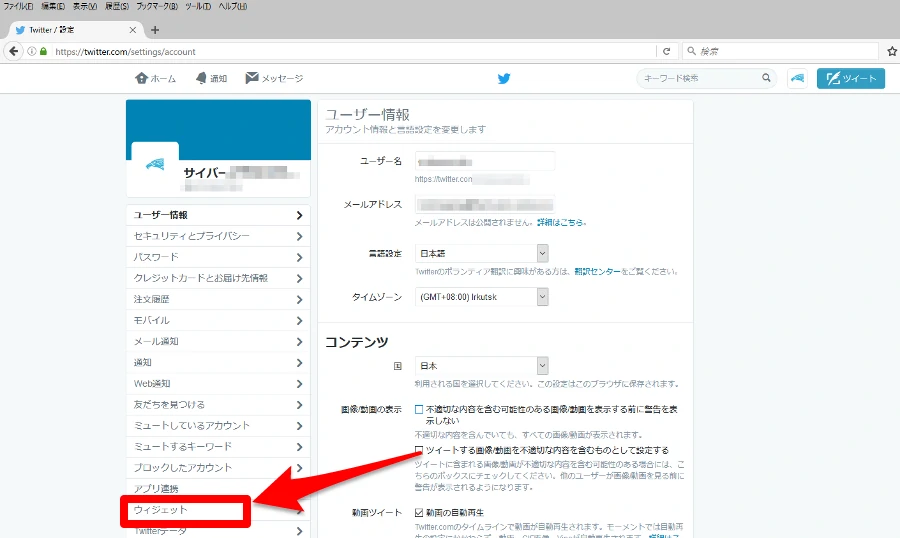Open a new browser tab
The image size is (900, 538).
click(x=154, y=30)
